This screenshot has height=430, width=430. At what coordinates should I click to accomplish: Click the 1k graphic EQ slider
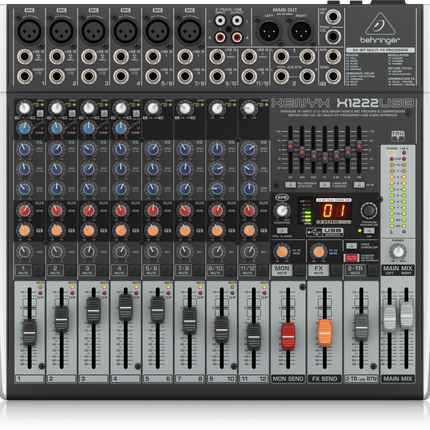tap(325, 158)
